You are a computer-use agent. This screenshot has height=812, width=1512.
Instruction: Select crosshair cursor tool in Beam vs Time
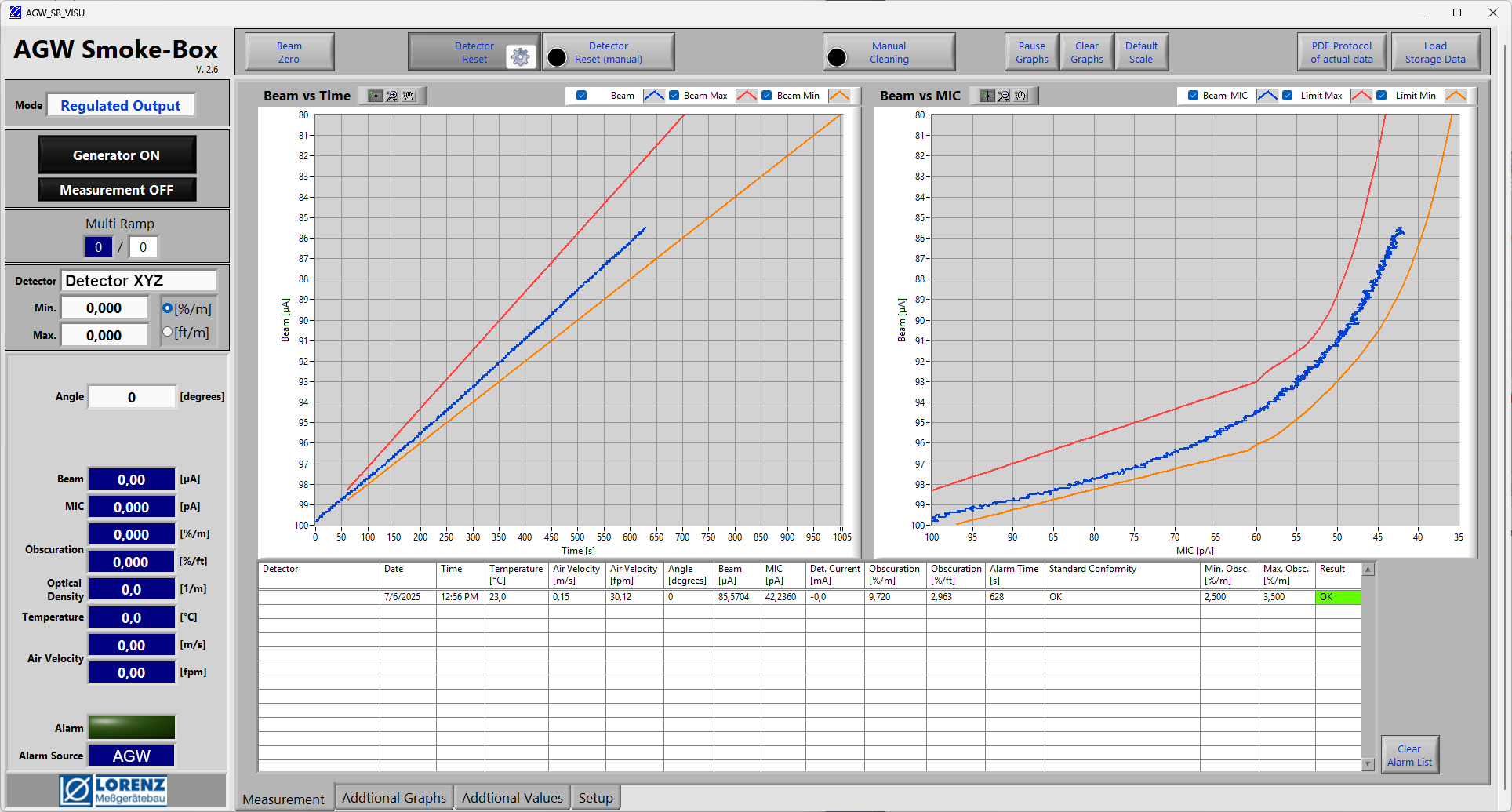click(376, 96)
